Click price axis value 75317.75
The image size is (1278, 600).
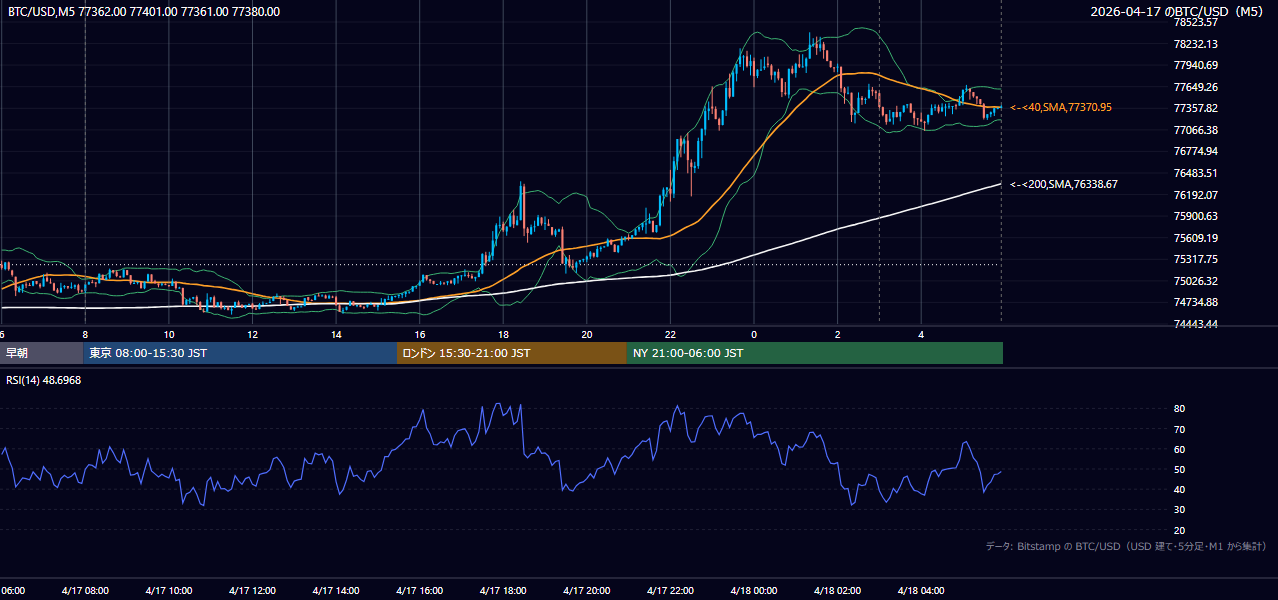click(1195, 259)
